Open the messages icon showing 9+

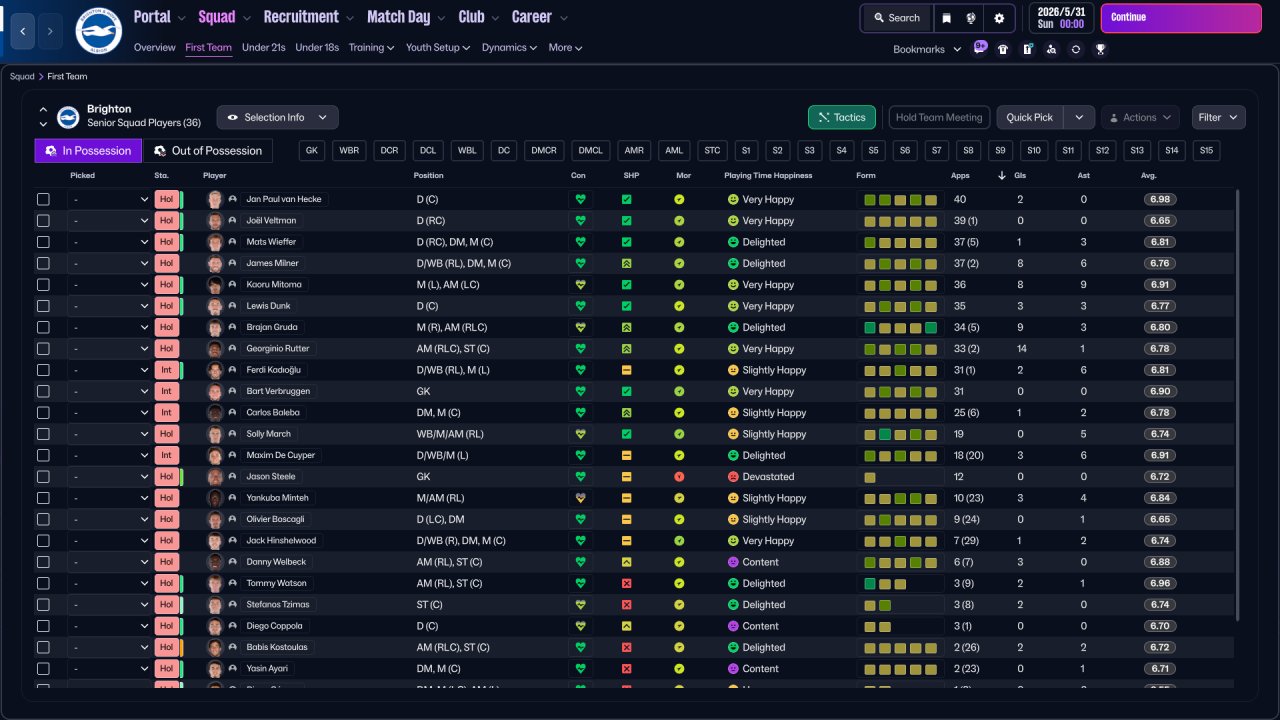[x=979, y=48]
